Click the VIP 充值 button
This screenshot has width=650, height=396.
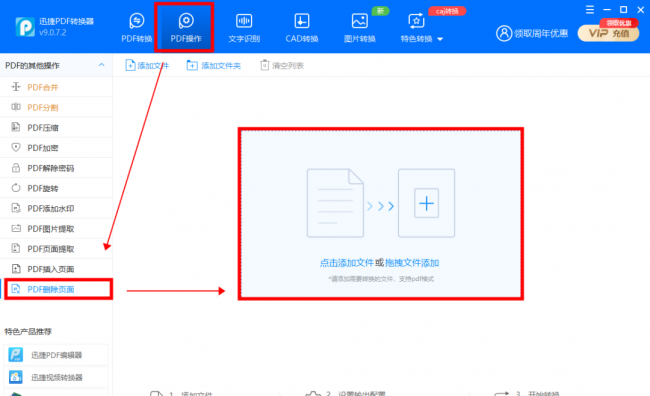(609, 33)
